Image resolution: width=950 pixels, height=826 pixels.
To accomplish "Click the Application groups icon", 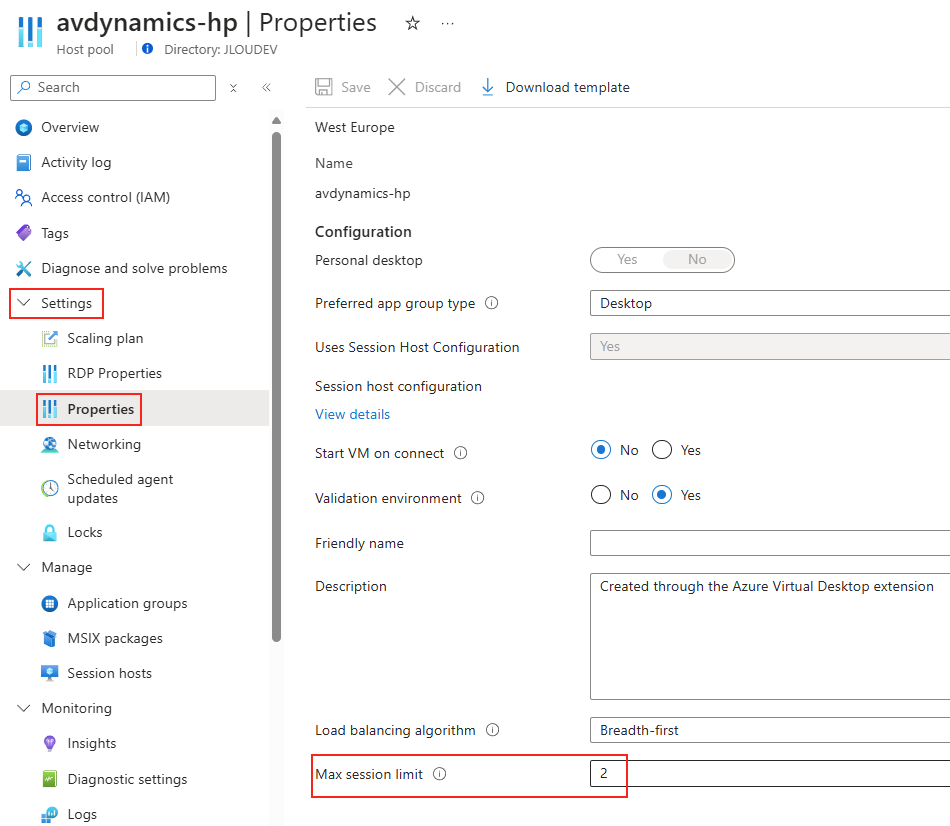I will [x=50, y=604].
